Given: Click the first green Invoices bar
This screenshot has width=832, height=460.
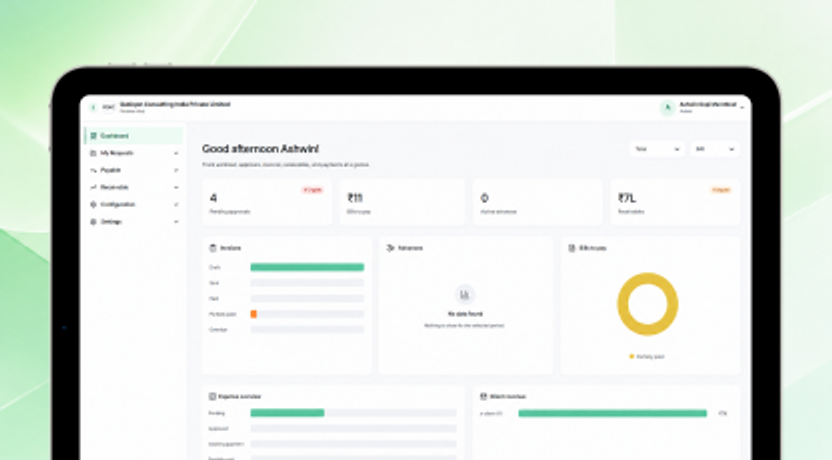Looking at the screenshot, I should point(307,267).
